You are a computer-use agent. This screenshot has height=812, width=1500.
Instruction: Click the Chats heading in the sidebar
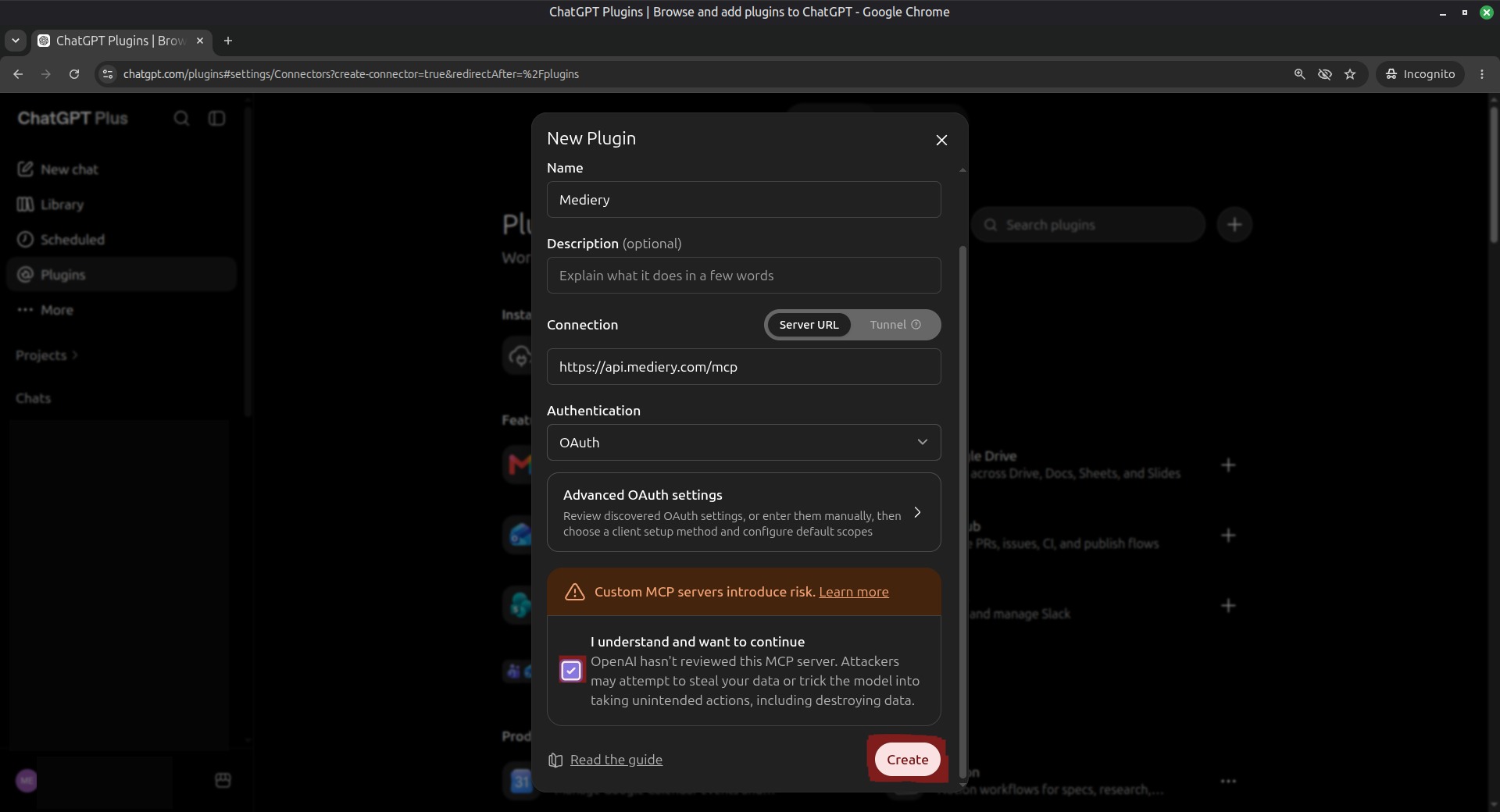pyautogui.click(x=33, y=398)
